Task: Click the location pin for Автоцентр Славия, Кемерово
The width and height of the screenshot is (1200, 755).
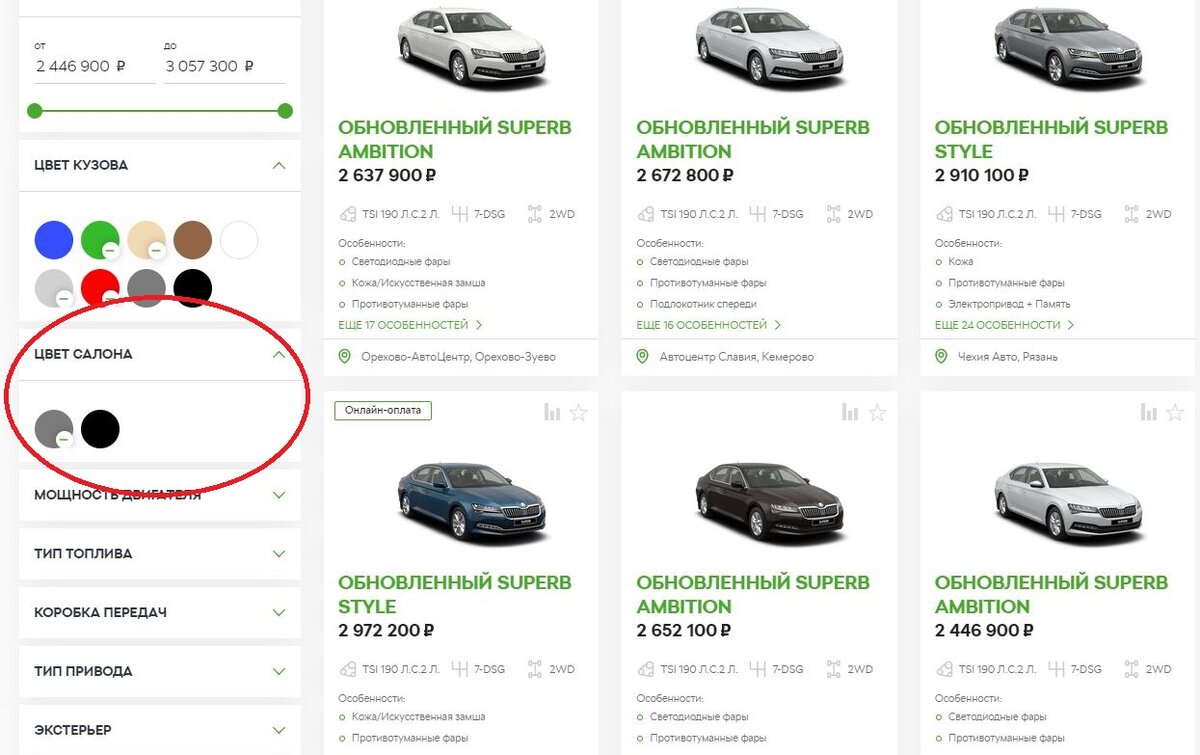Action: pyautogui.click(x=641, y=356)
